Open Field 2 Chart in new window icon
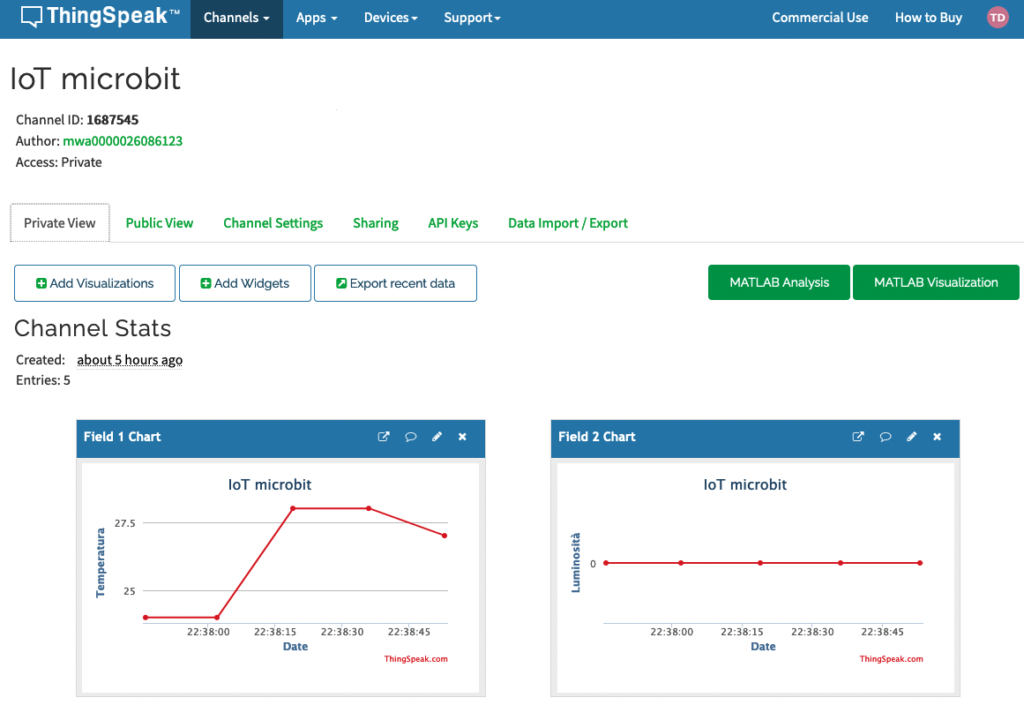This screenshot has width=1024, height=705. (858, 437)
